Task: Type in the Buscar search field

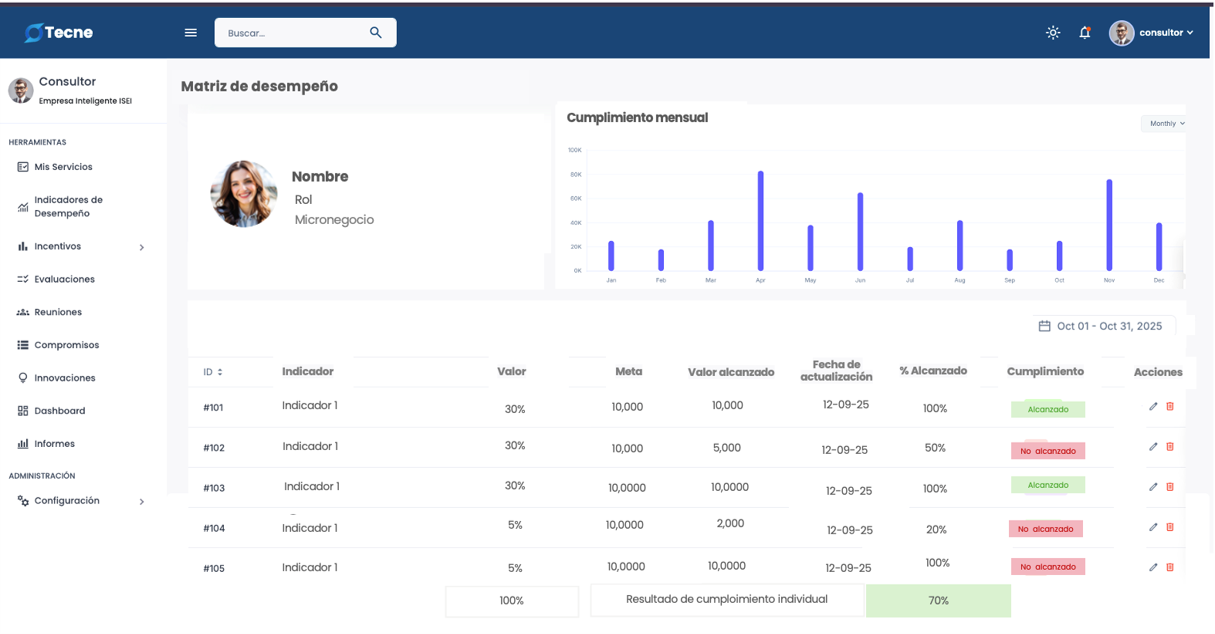Action: (x=290, y=33)
